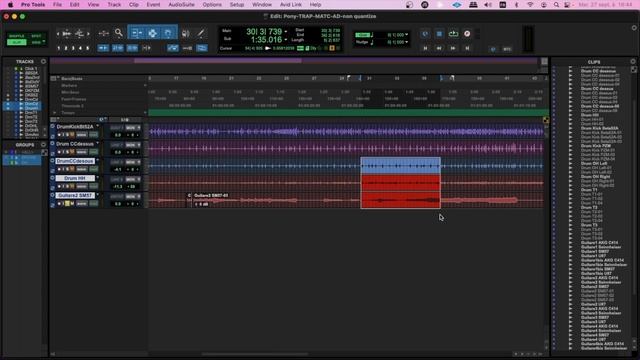Add a marker with Markers ruler plus
Viewport: 640px width, 360px height.
coord(145,86)
